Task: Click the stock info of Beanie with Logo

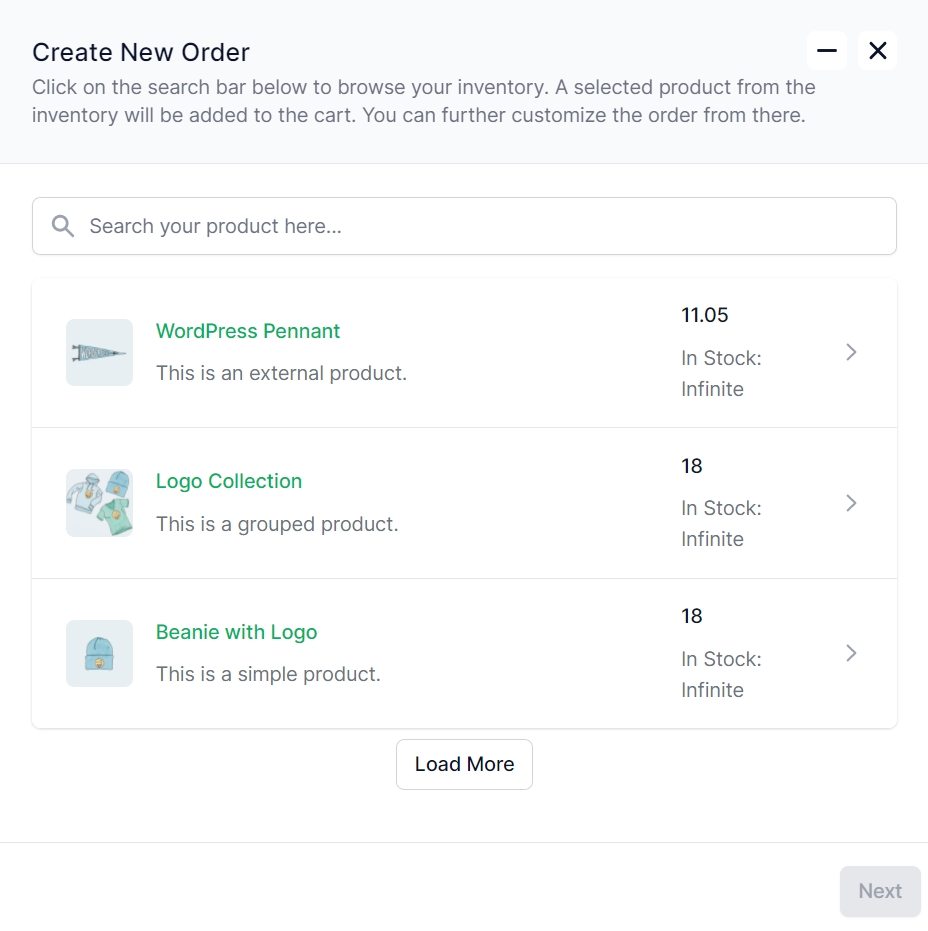Action: (721, 674)
